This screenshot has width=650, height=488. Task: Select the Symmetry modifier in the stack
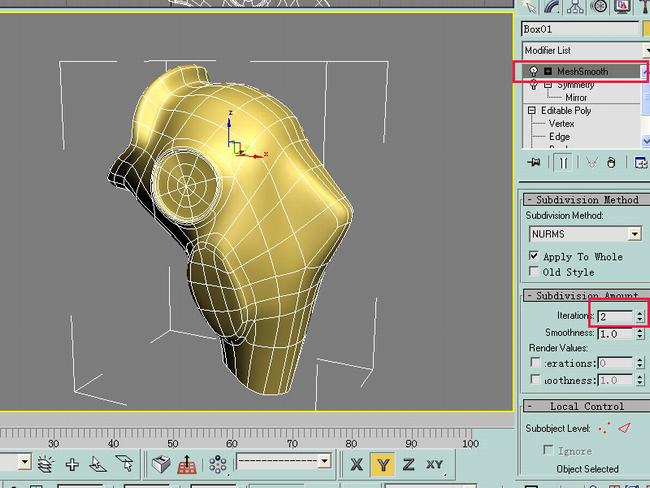point(575,85)
